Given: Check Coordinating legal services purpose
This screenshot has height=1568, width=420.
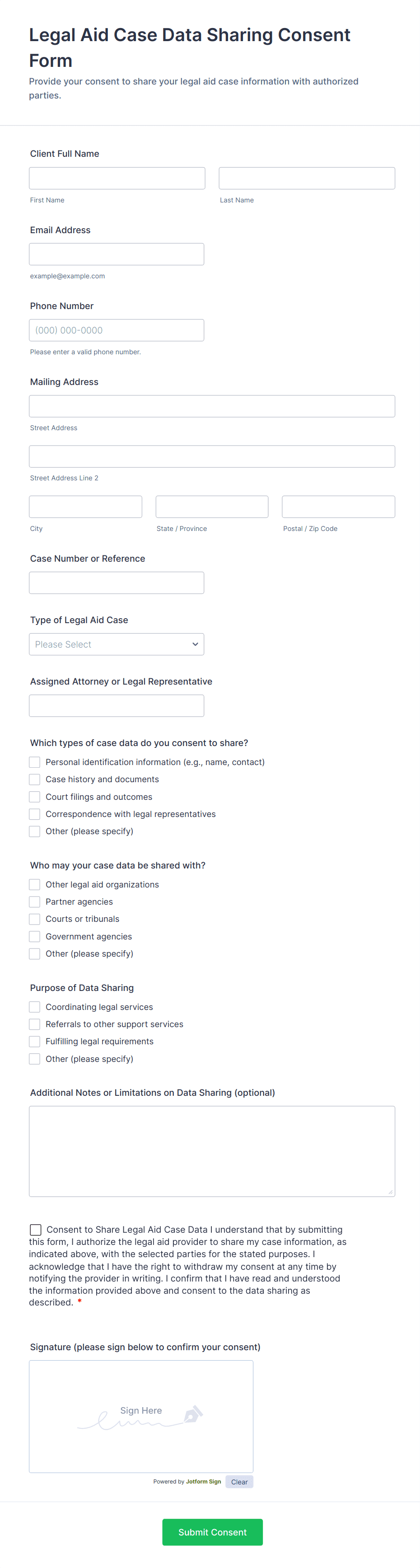Looking at the screenshot, I should click(x=35, y=1007).
